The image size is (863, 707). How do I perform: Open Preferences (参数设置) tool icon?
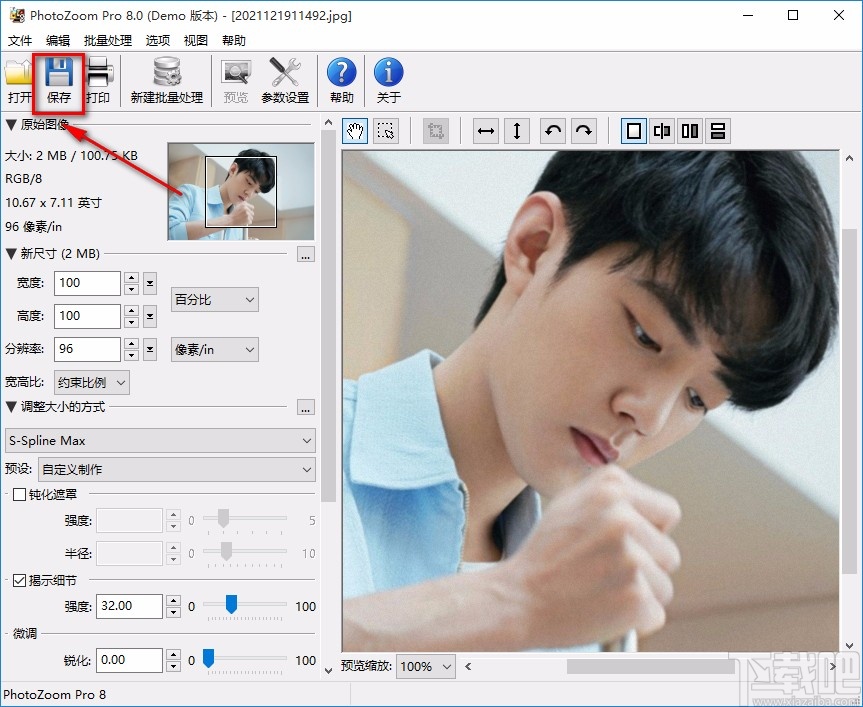click(x=285, y=80)
